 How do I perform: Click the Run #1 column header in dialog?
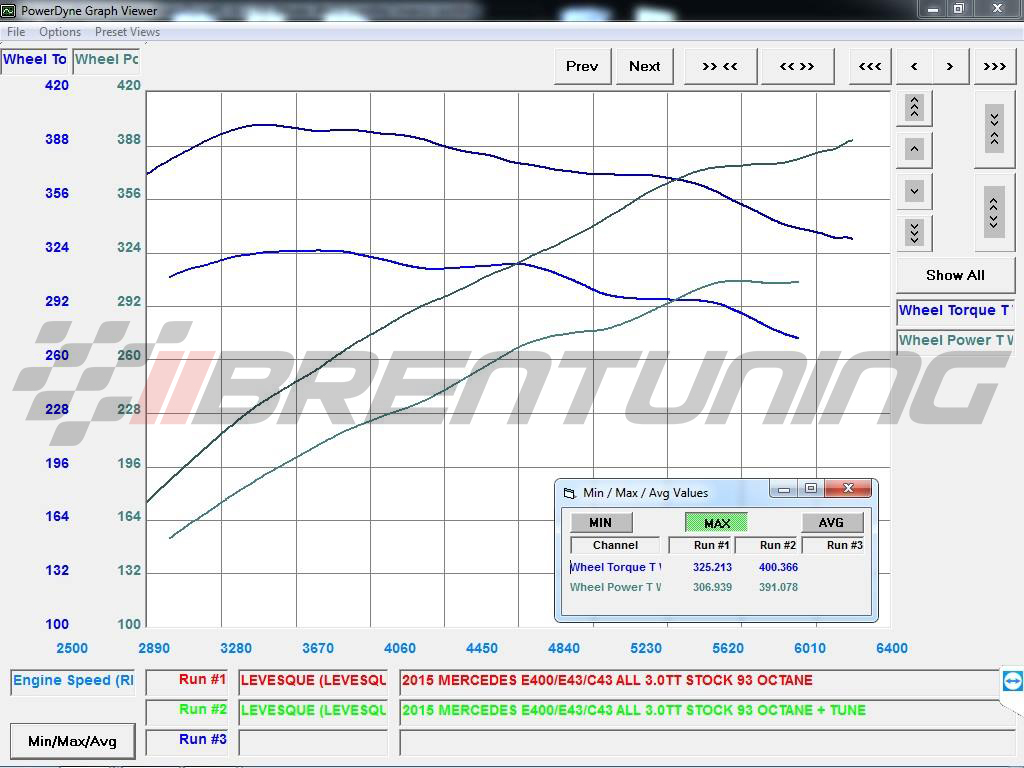pos(702,545)
